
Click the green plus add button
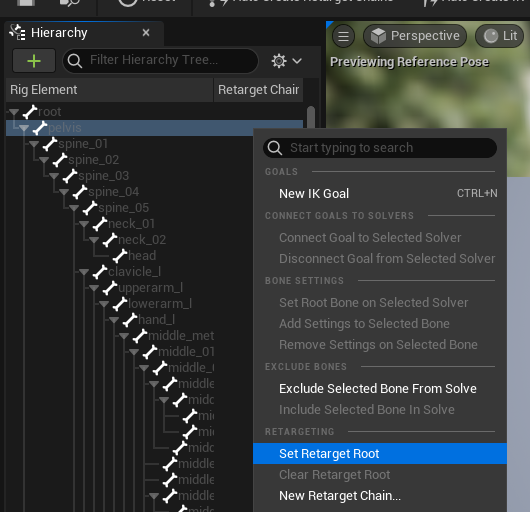coord(34,61)
